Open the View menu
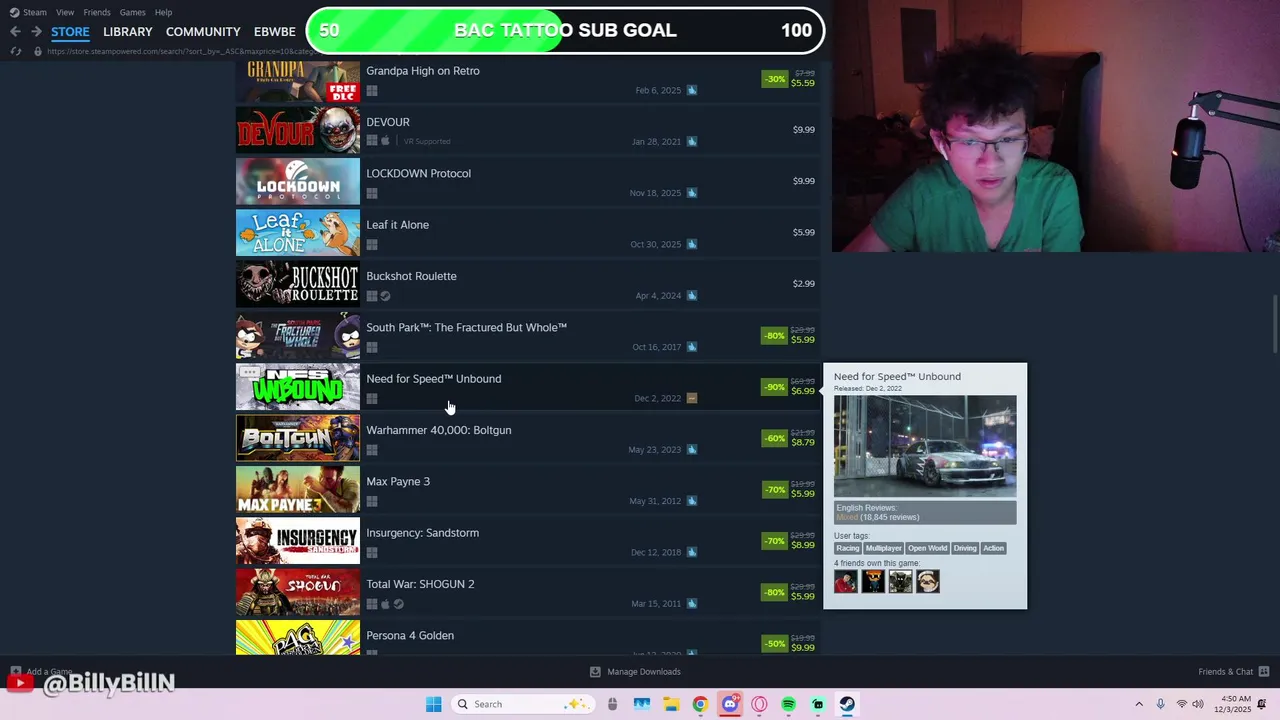 [x=65, y=12]
